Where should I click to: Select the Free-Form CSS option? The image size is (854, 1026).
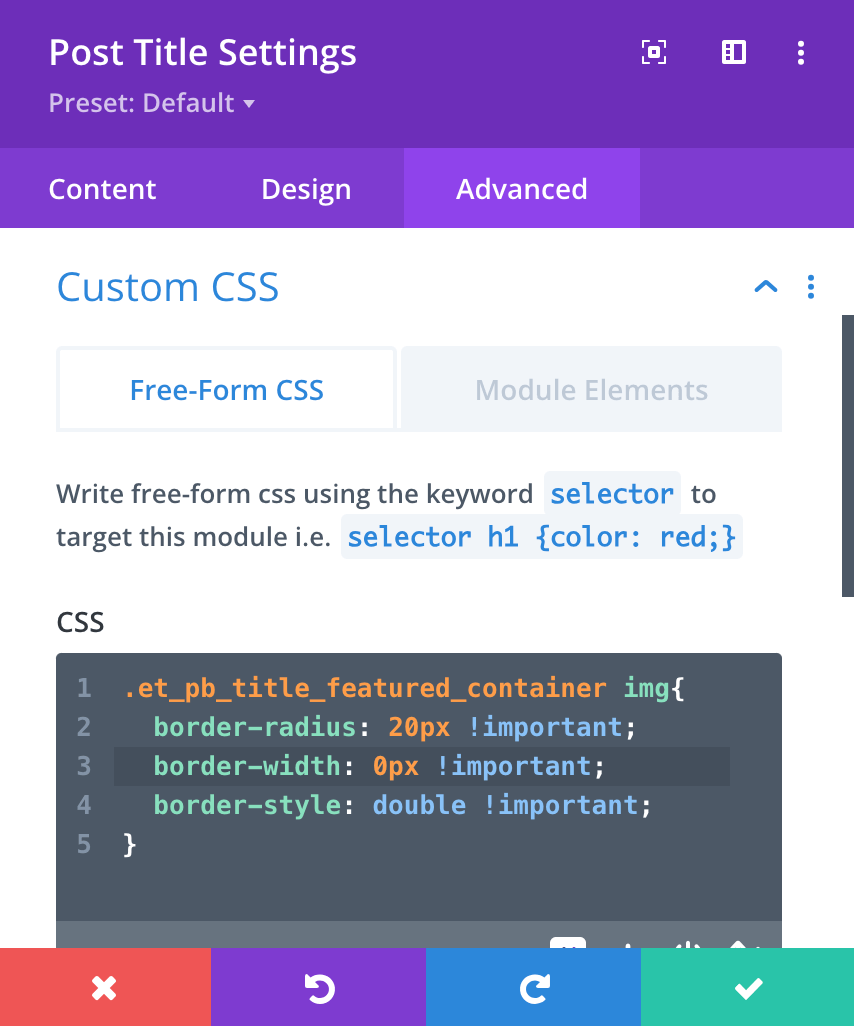pos(227,390)
